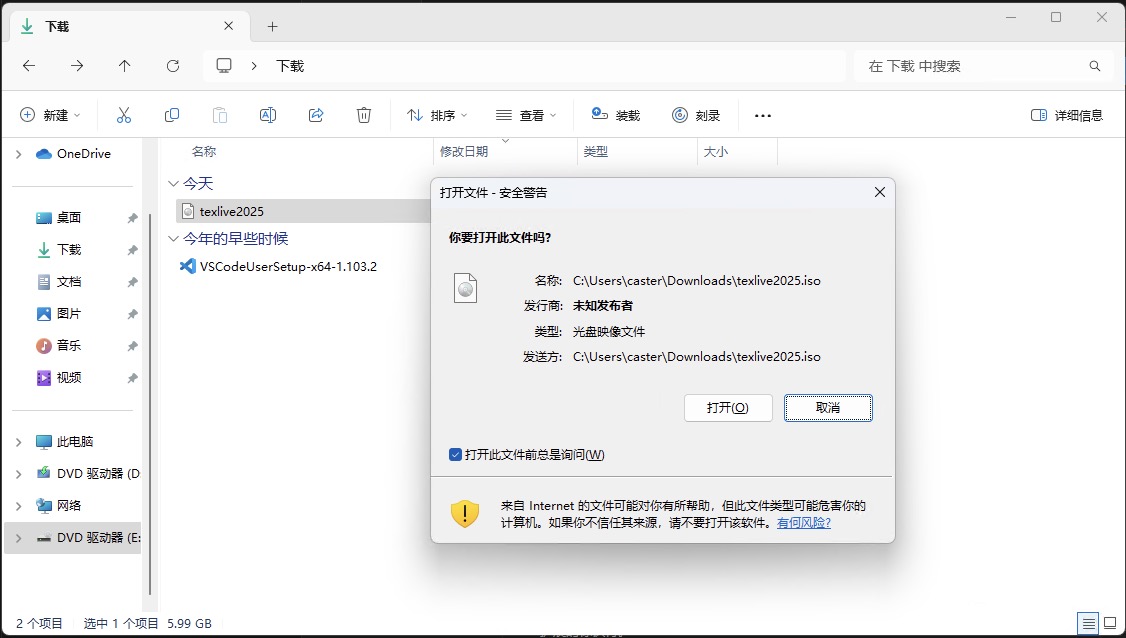The image size is (1126, 638).
Task: Click the Delete trash icon
Action: [x=364, y=115]
